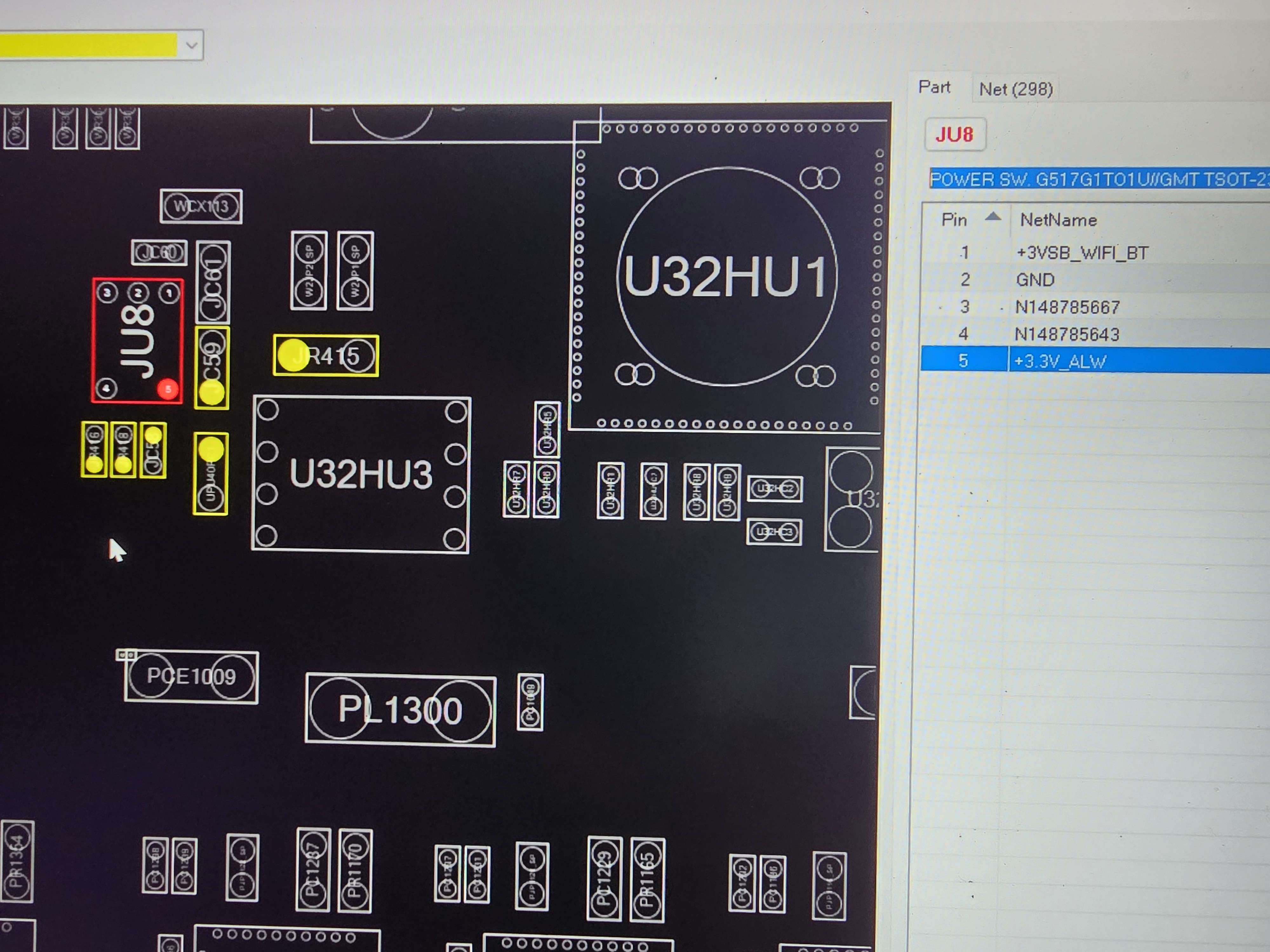Select the PCE1009 capacitor component
The width and height of the screenshot is (1270, 952).
pyautogui.click(x=191, y=677)
